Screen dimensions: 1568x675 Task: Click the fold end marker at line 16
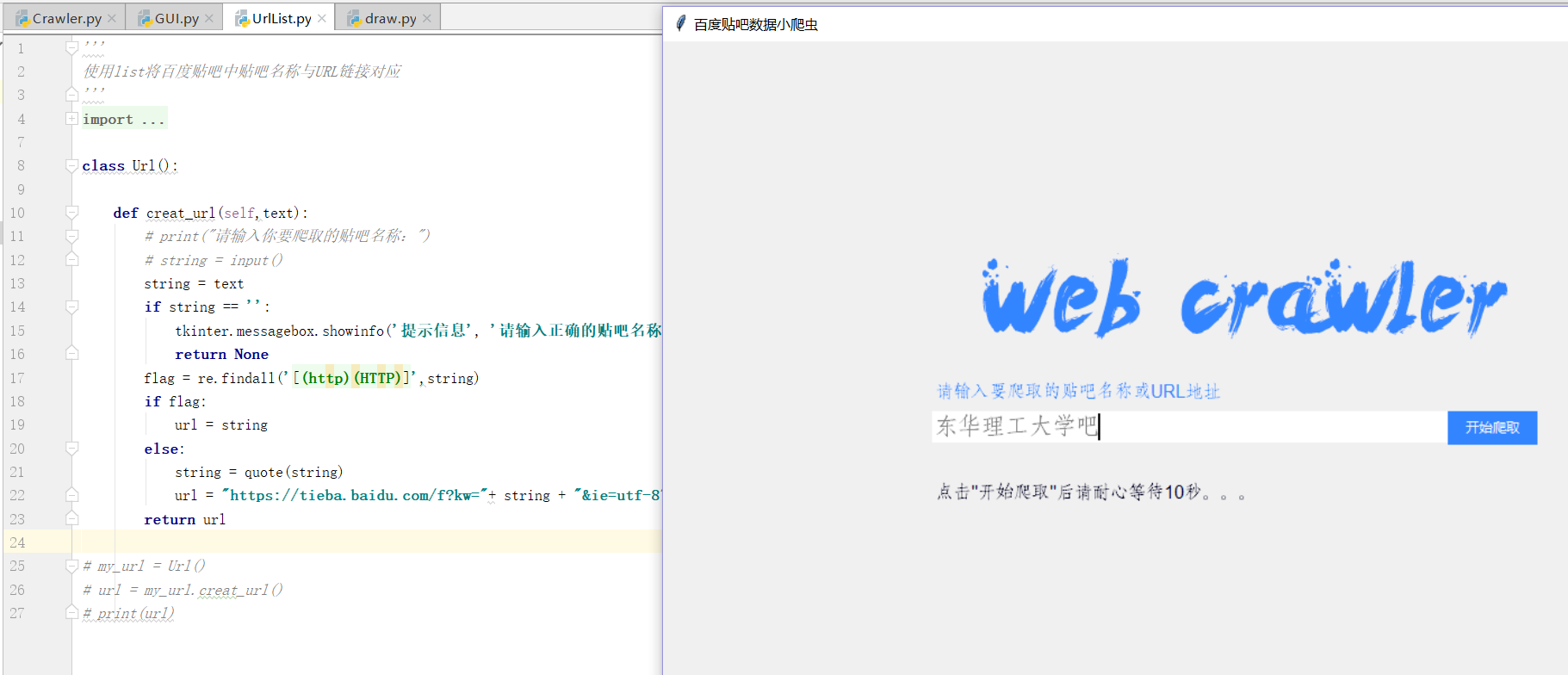(72, 353)
